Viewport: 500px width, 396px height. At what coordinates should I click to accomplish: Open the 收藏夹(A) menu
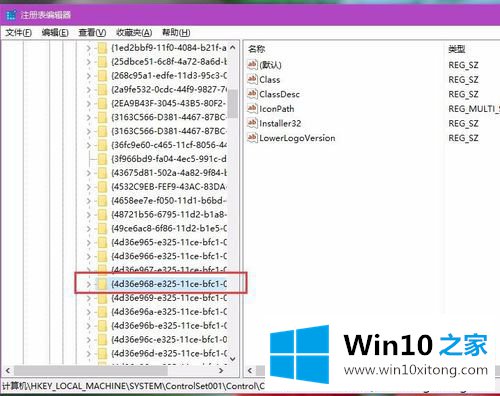click(134, 33)
